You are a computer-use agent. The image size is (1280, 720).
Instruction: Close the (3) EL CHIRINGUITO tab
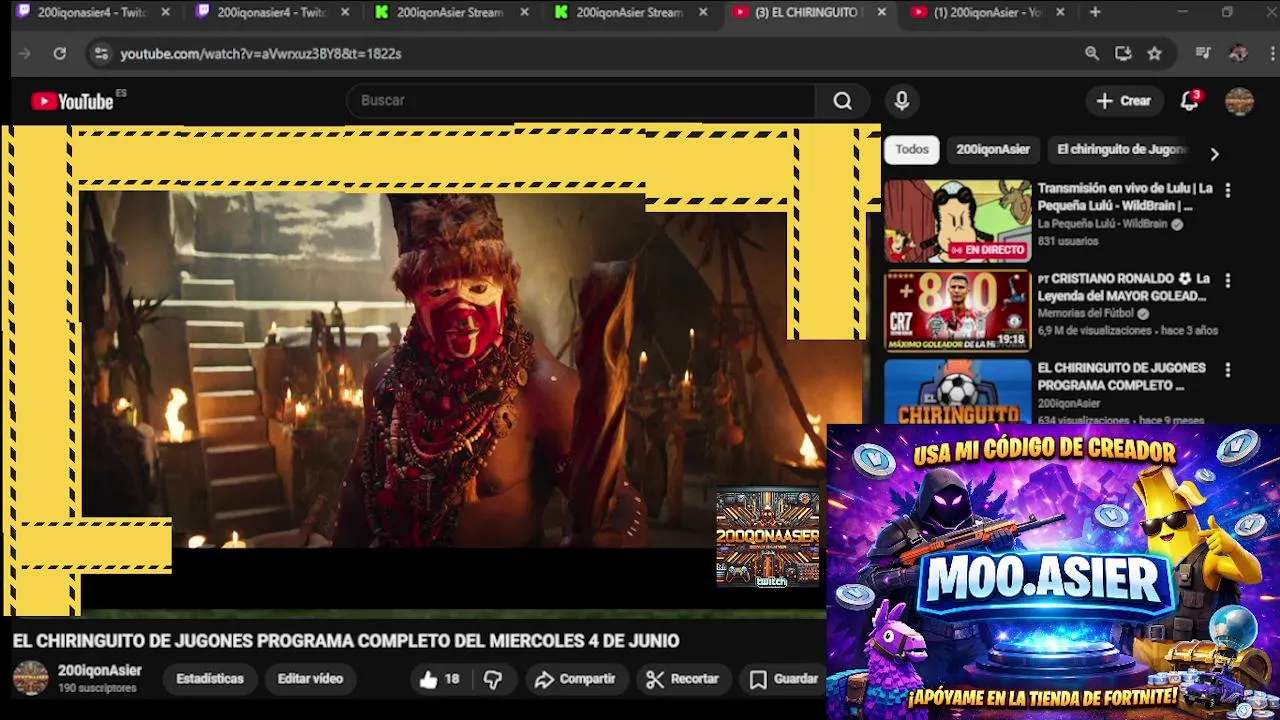(881, 12)
